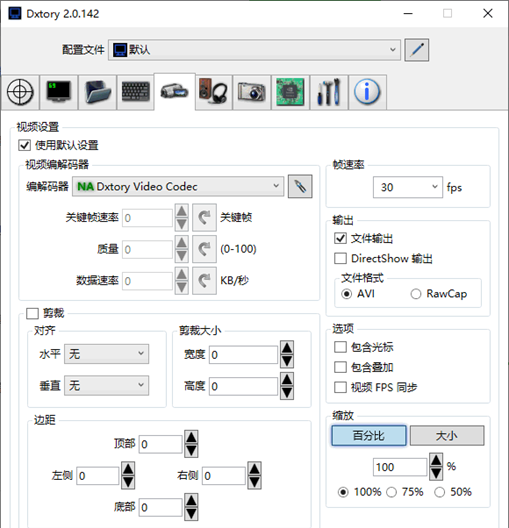
Task: Open the speaker and headphones audio tab
Action: coord(213,92)
